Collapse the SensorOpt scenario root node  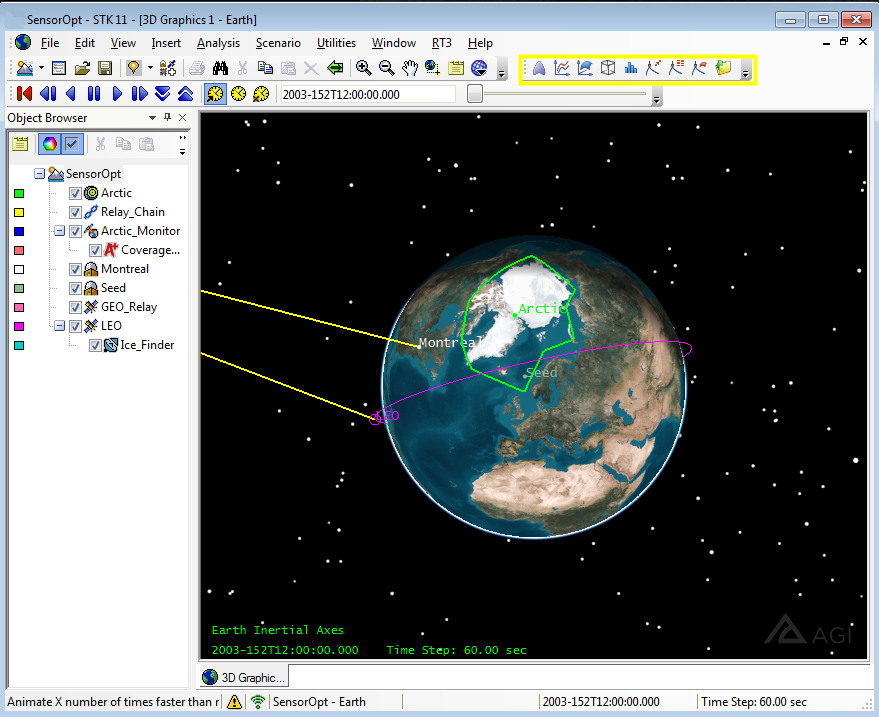39,174
